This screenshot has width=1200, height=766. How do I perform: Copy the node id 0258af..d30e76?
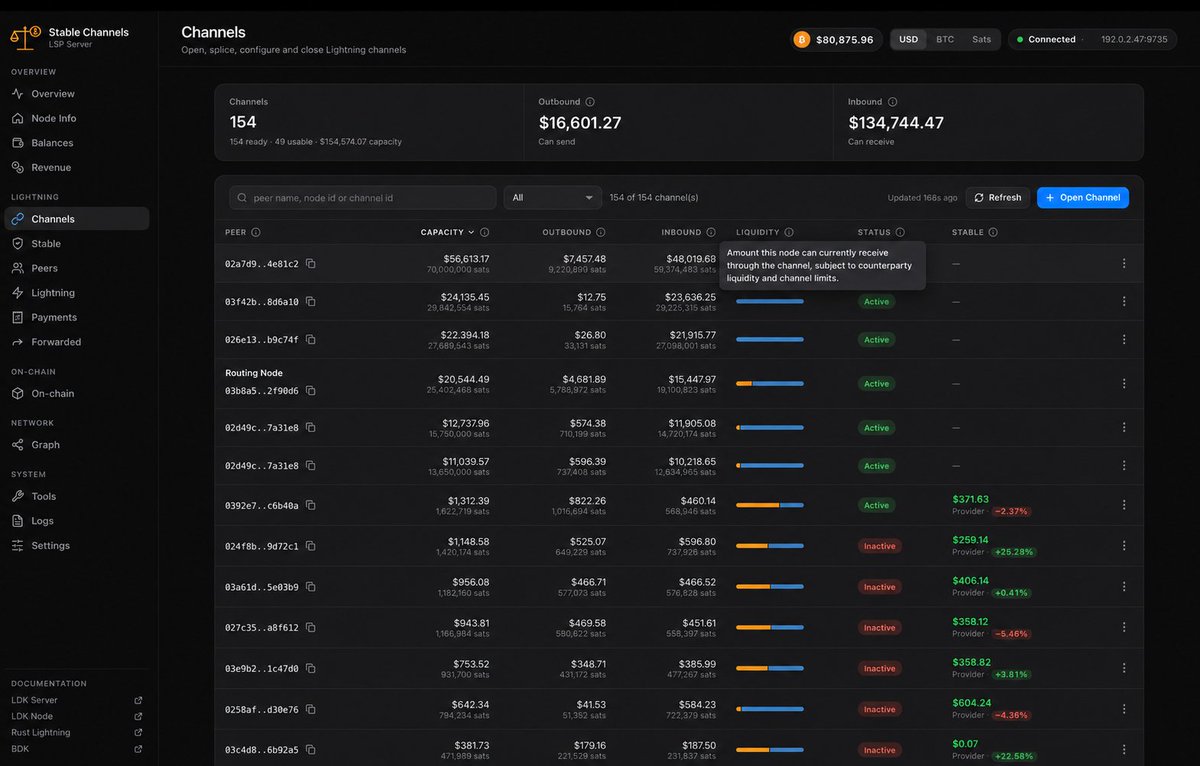point(311,710)
